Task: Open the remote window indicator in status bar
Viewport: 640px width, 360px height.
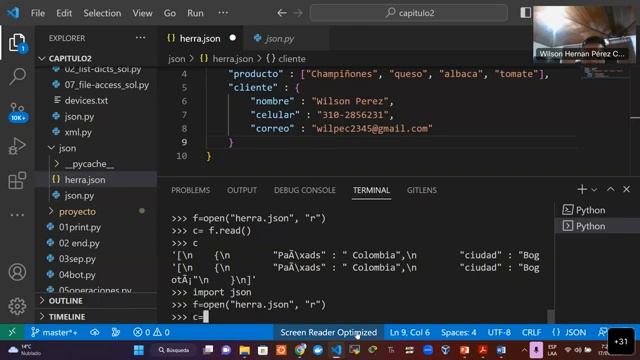Action: [12, 332]
